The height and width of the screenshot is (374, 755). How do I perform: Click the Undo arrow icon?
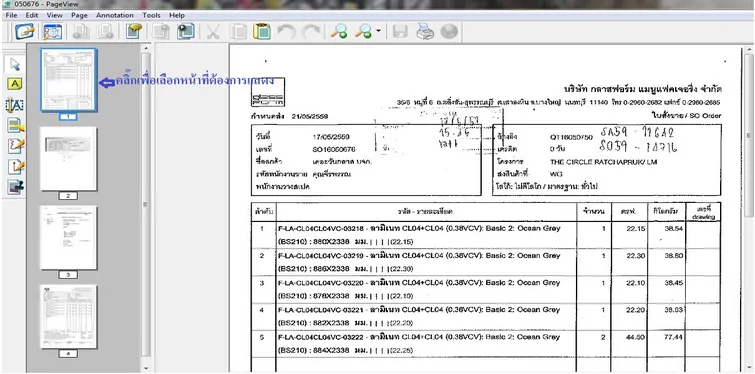pos(287,32)
